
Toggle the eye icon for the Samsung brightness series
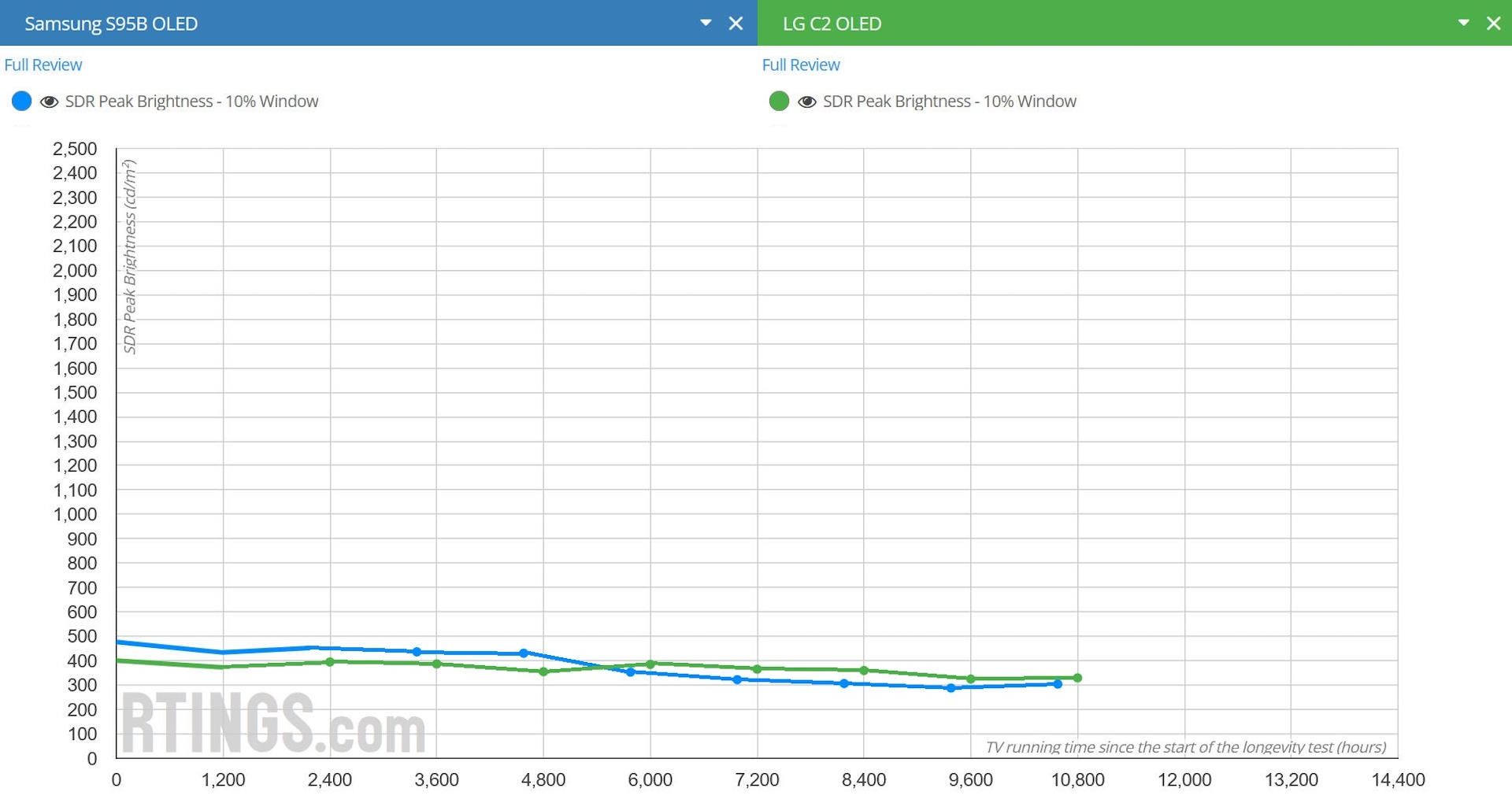click(x=49, y=102)
